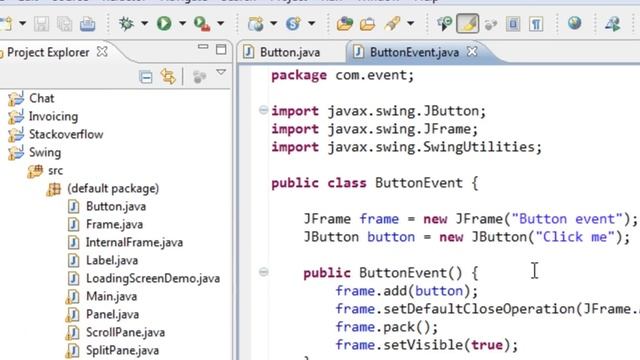Minimize the Project Explorer panel
Viewport: 640px width, 360px height.
pyautogui.click(x=203, y=47)
